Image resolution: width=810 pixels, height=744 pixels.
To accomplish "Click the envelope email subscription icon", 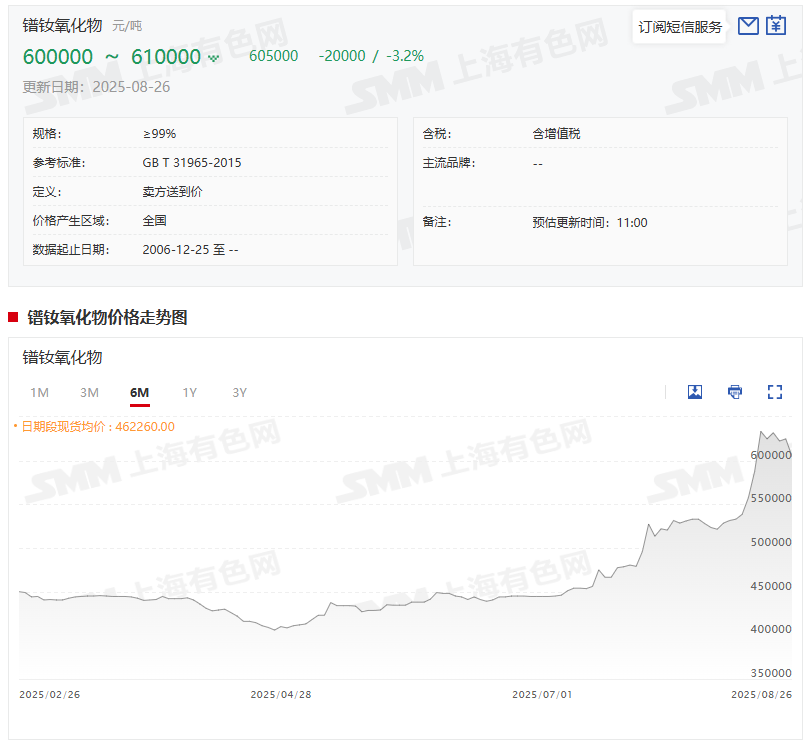I will tap(748, 26).
